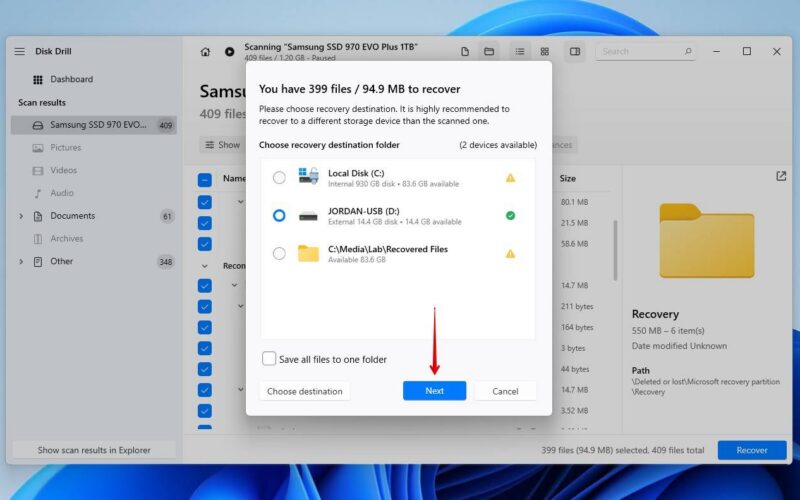Click the large Recovery folder thumbnail
This screenshot has width=800, height=500.
[x=707, y=241]
